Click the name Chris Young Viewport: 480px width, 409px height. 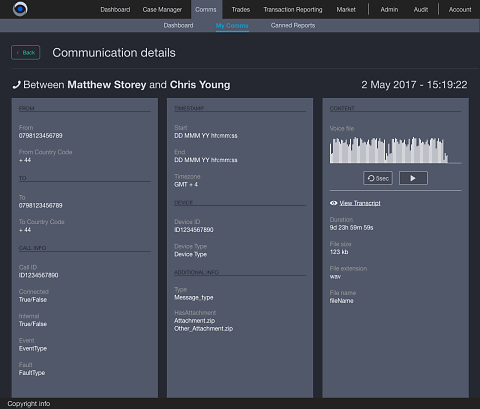pos(200,85)
